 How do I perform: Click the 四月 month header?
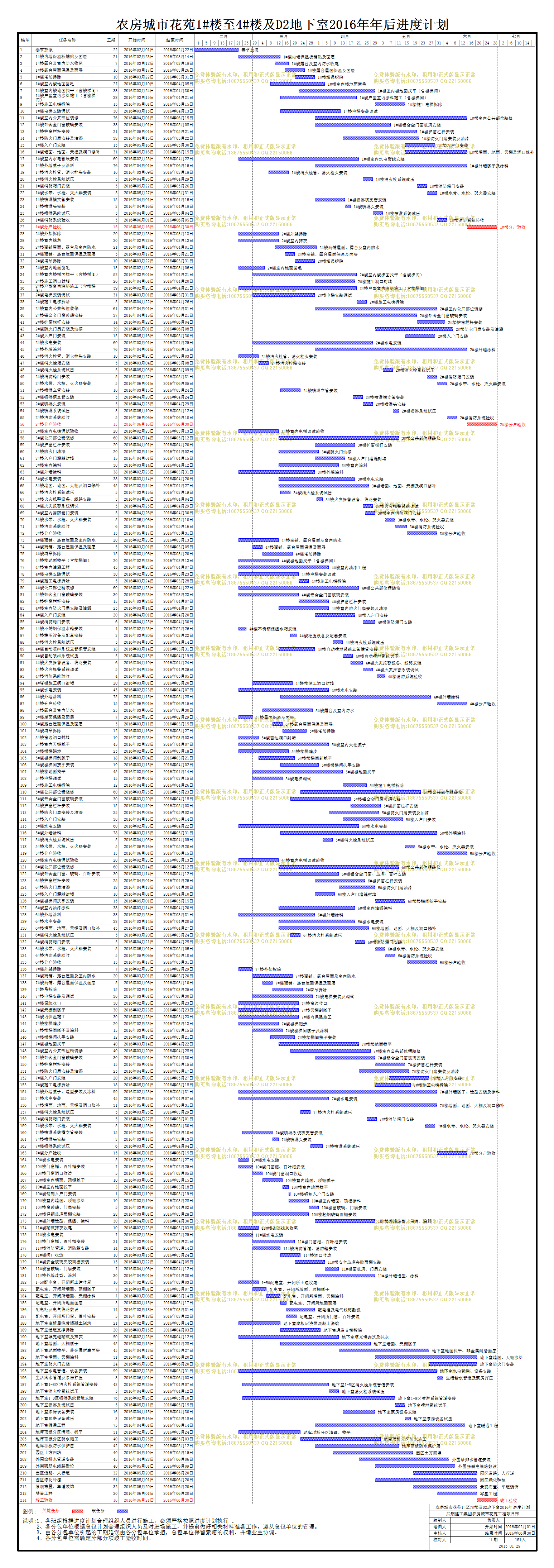click(x=345, y=37)
